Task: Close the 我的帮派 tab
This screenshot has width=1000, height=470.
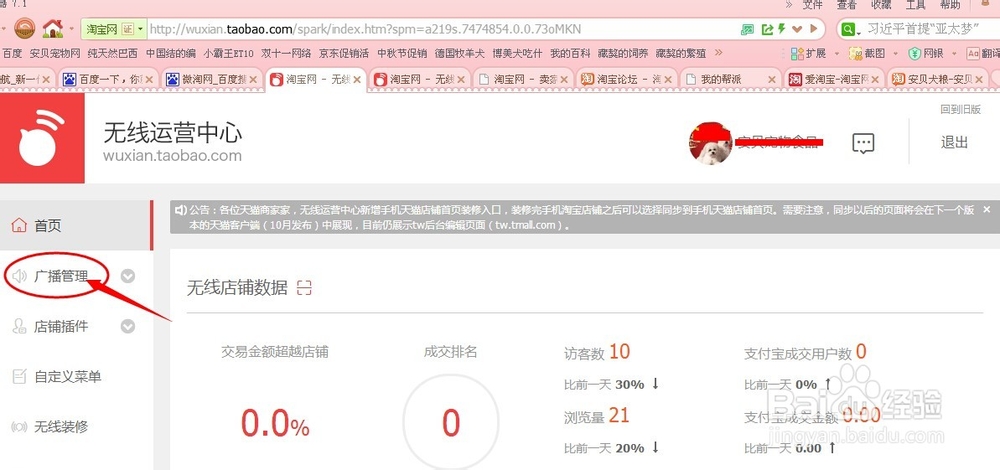Action: 772,80
